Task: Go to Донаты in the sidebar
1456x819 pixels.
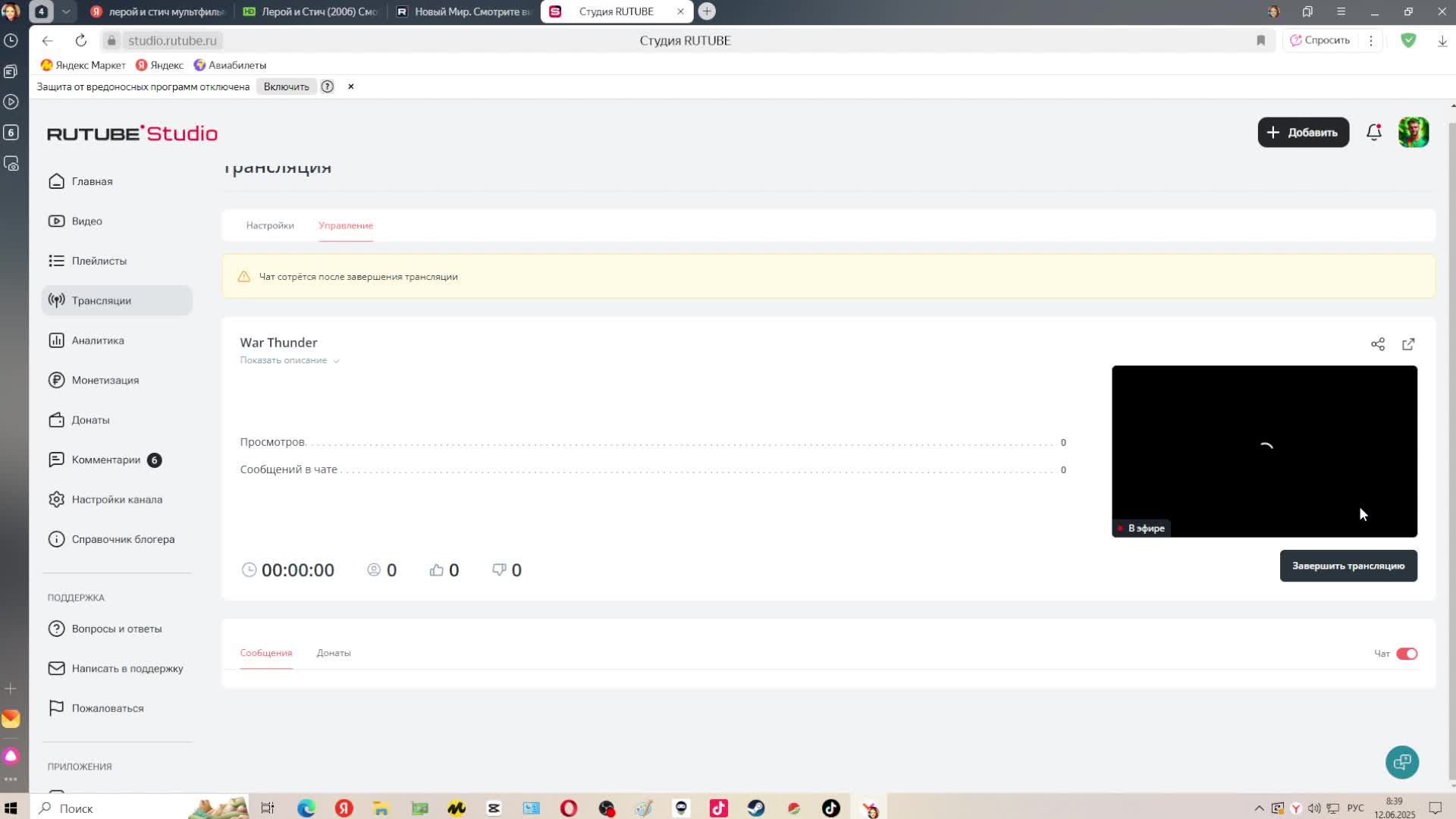Action: click(x=90, y=420)
